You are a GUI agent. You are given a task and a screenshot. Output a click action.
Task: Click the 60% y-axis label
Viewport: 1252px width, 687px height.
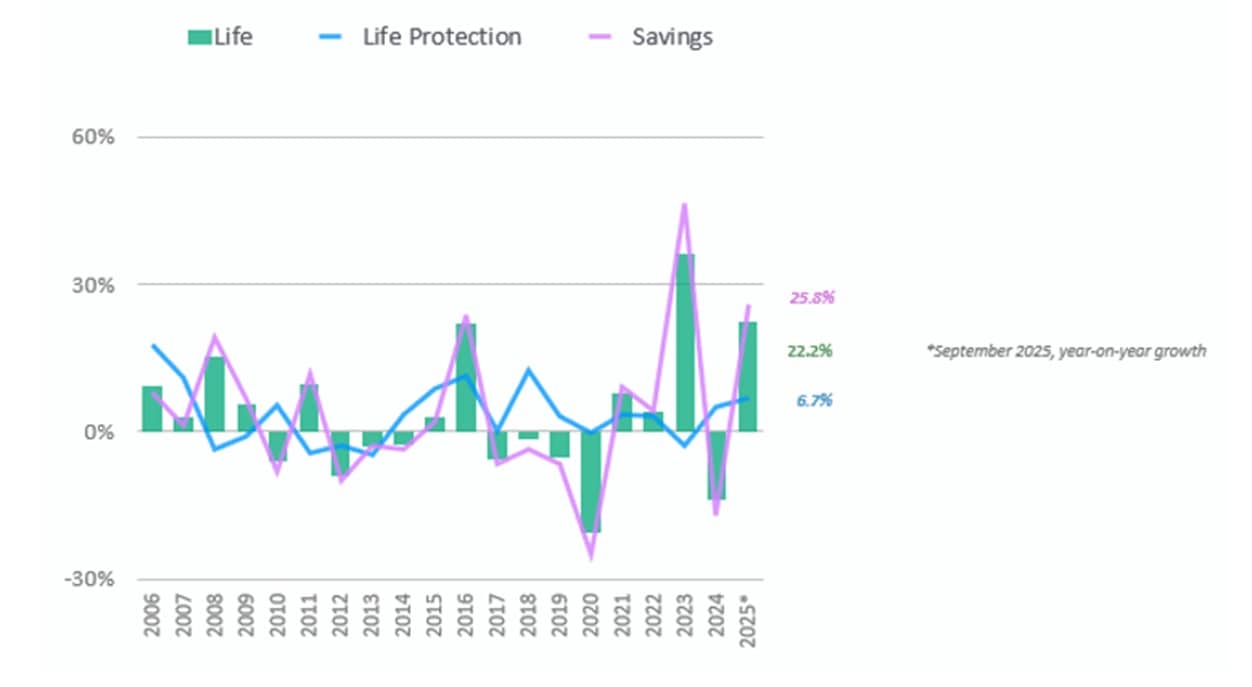(x=93, y=137)
